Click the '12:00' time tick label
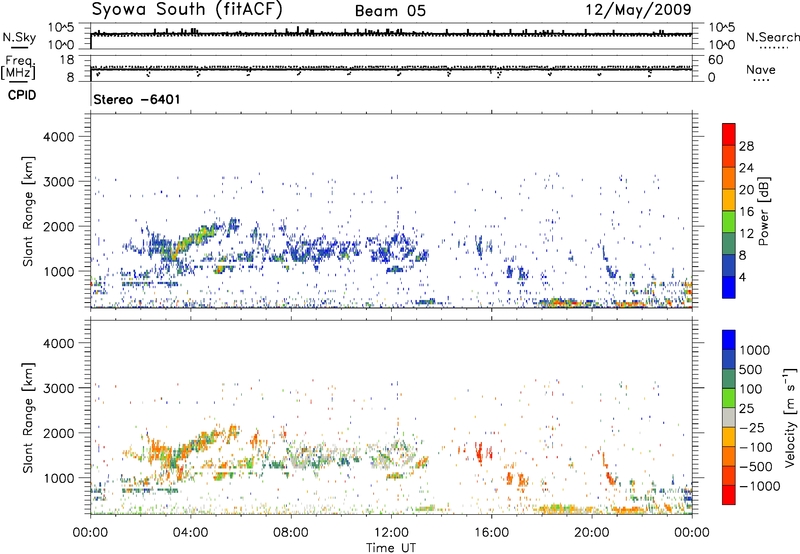Screen dimensions: 800x554 coord(391,533)
